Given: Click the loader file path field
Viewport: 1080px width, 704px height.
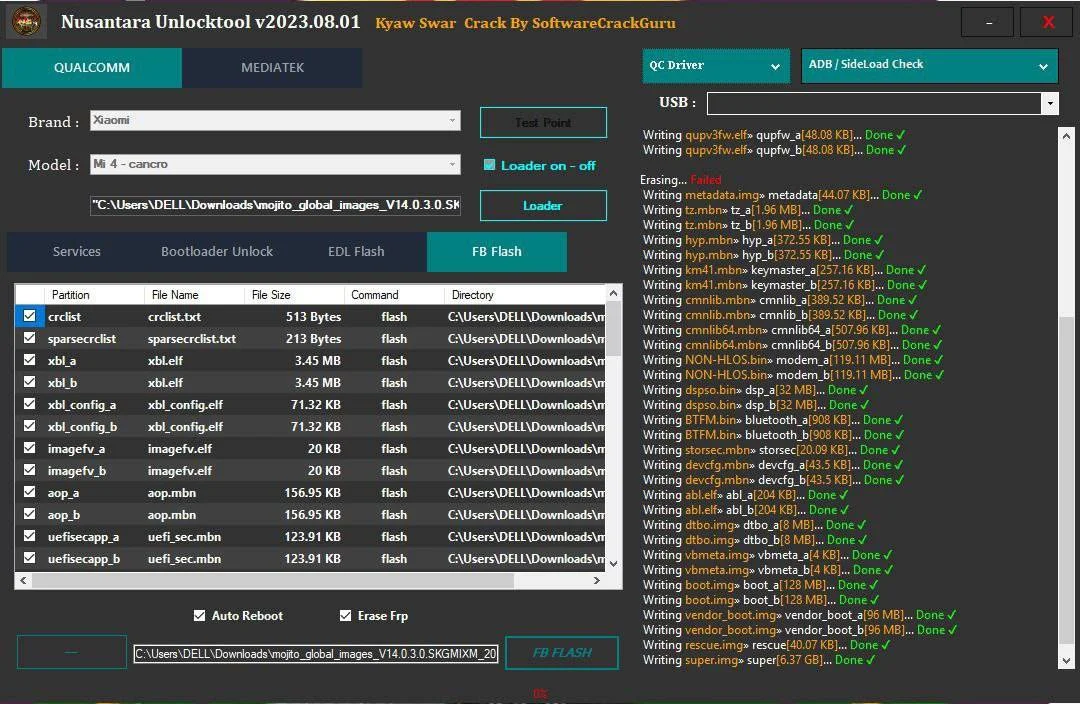Looking at the screenshot, I should [x=275, y=205].
